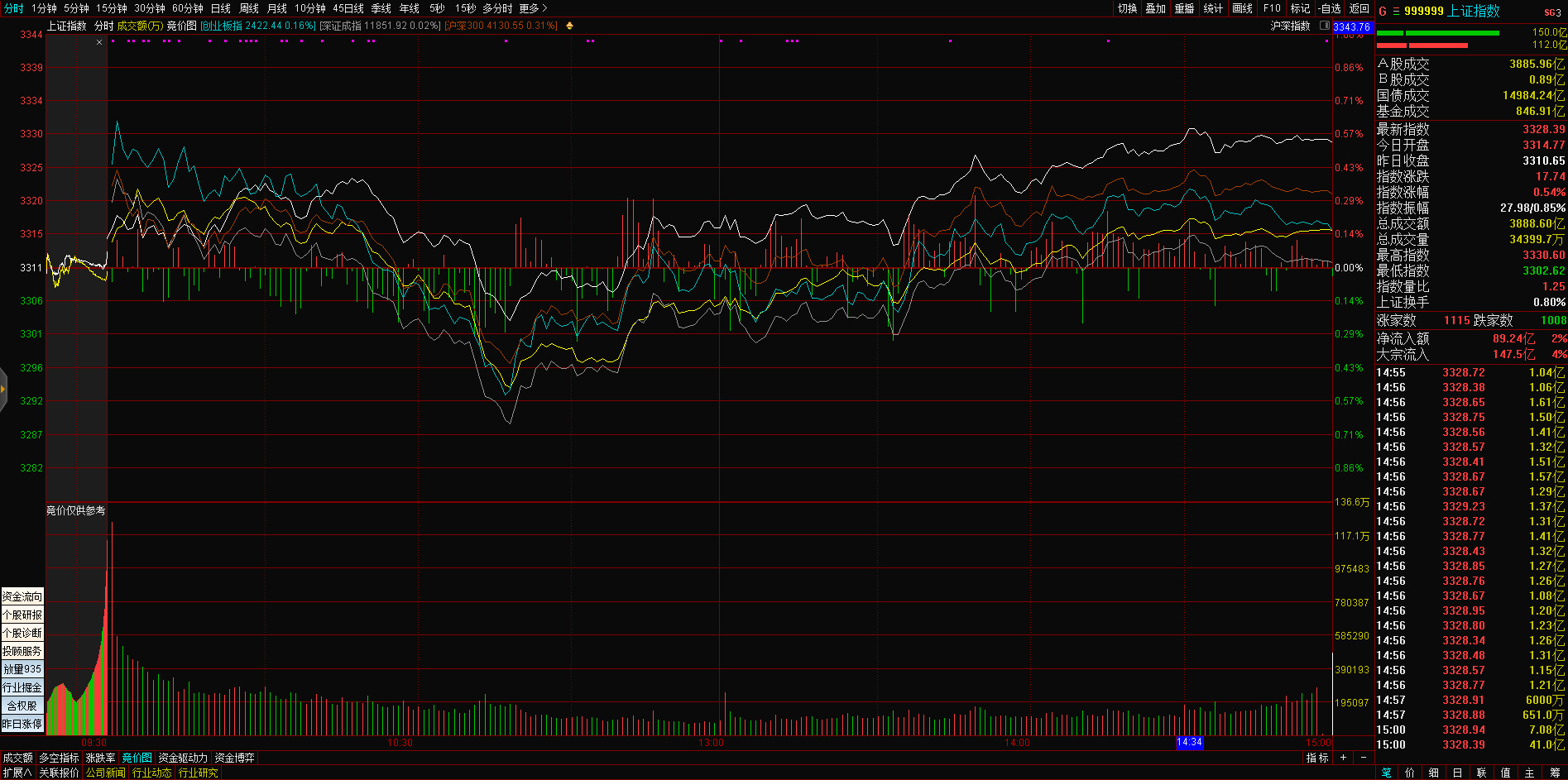Click the G icon before stock code 999999
Screen dimensions: 1568x780
1383,12
